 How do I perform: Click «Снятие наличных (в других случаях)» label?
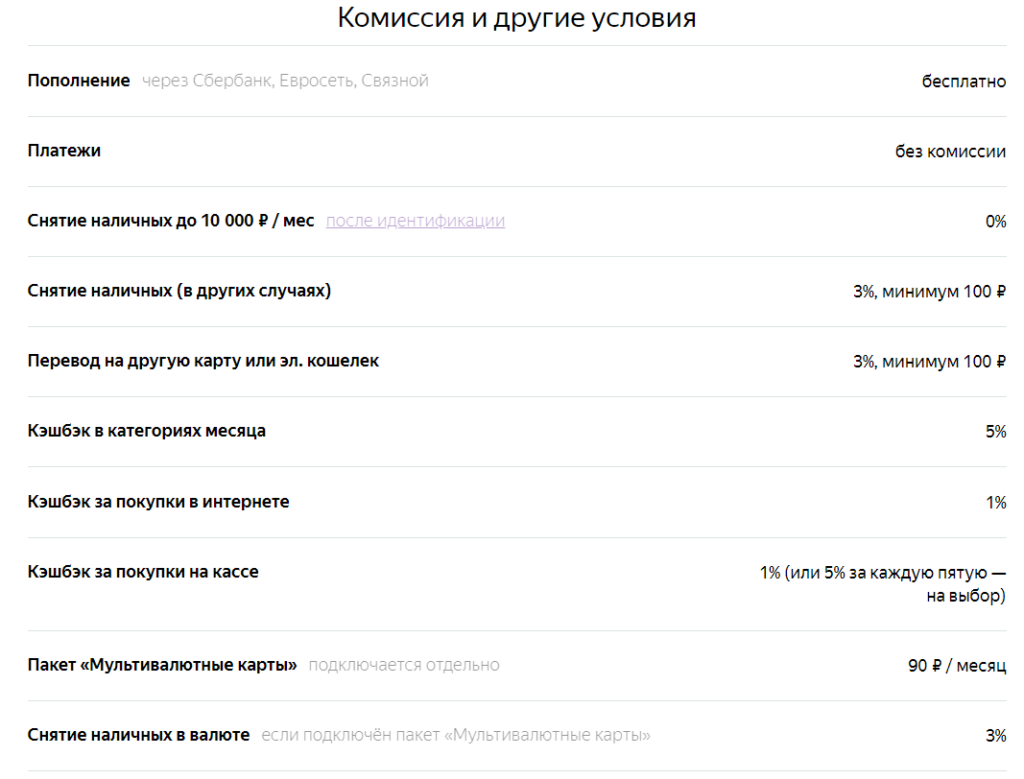point(179,291)
